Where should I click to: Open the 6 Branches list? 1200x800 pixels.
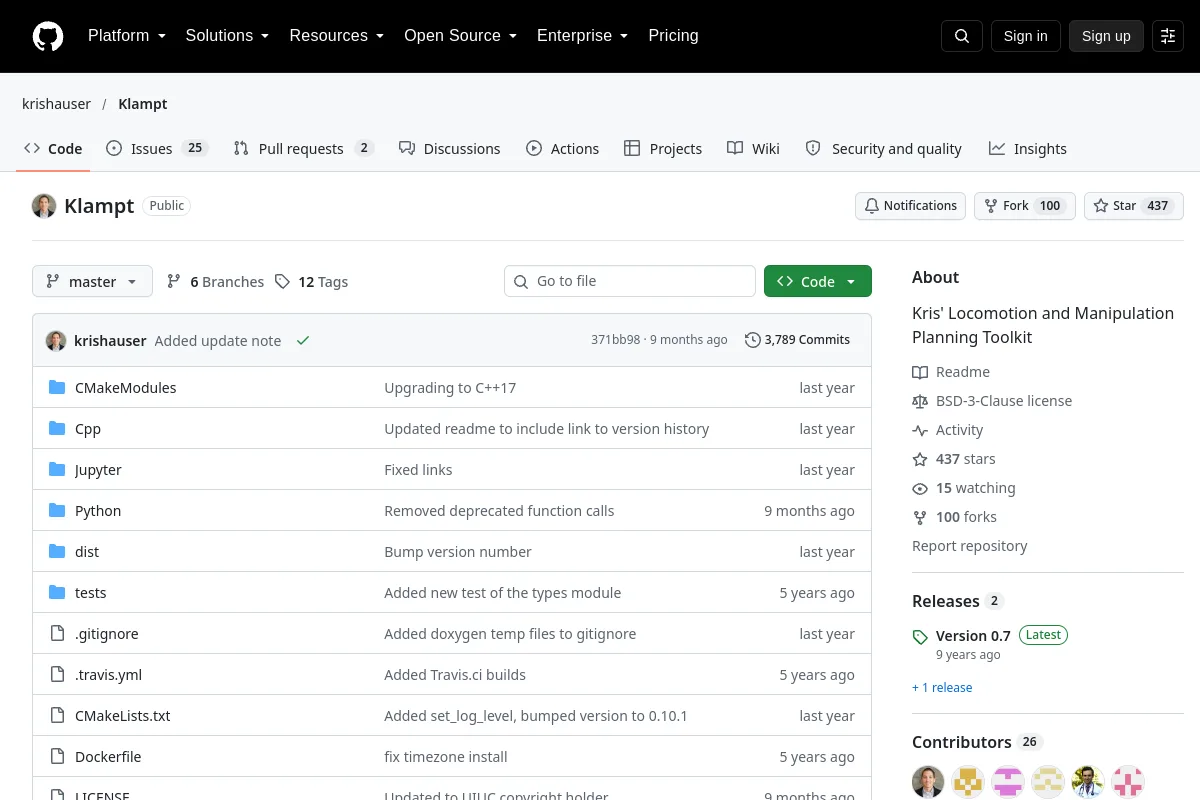(215, 282)
